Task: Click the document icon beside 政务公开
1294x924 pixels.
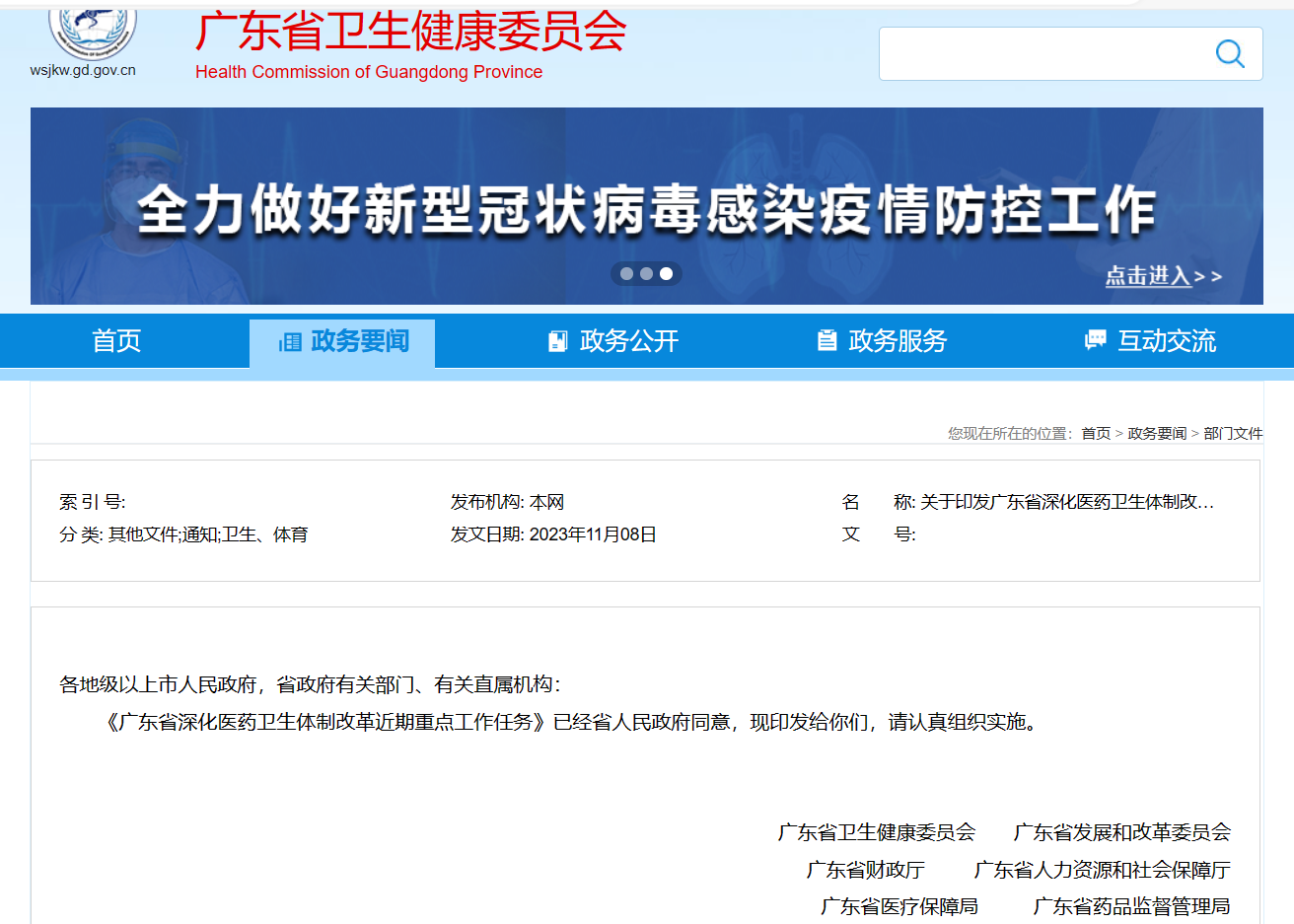Action: pos(558,341)
